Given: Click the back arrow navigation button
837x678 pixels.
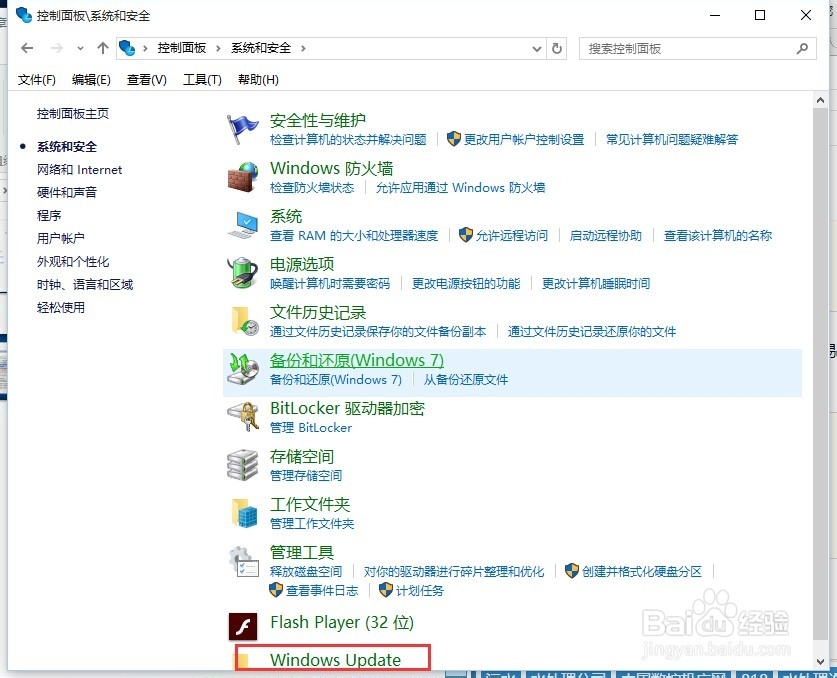Looking at the screenshot, I should click(27, 49).
